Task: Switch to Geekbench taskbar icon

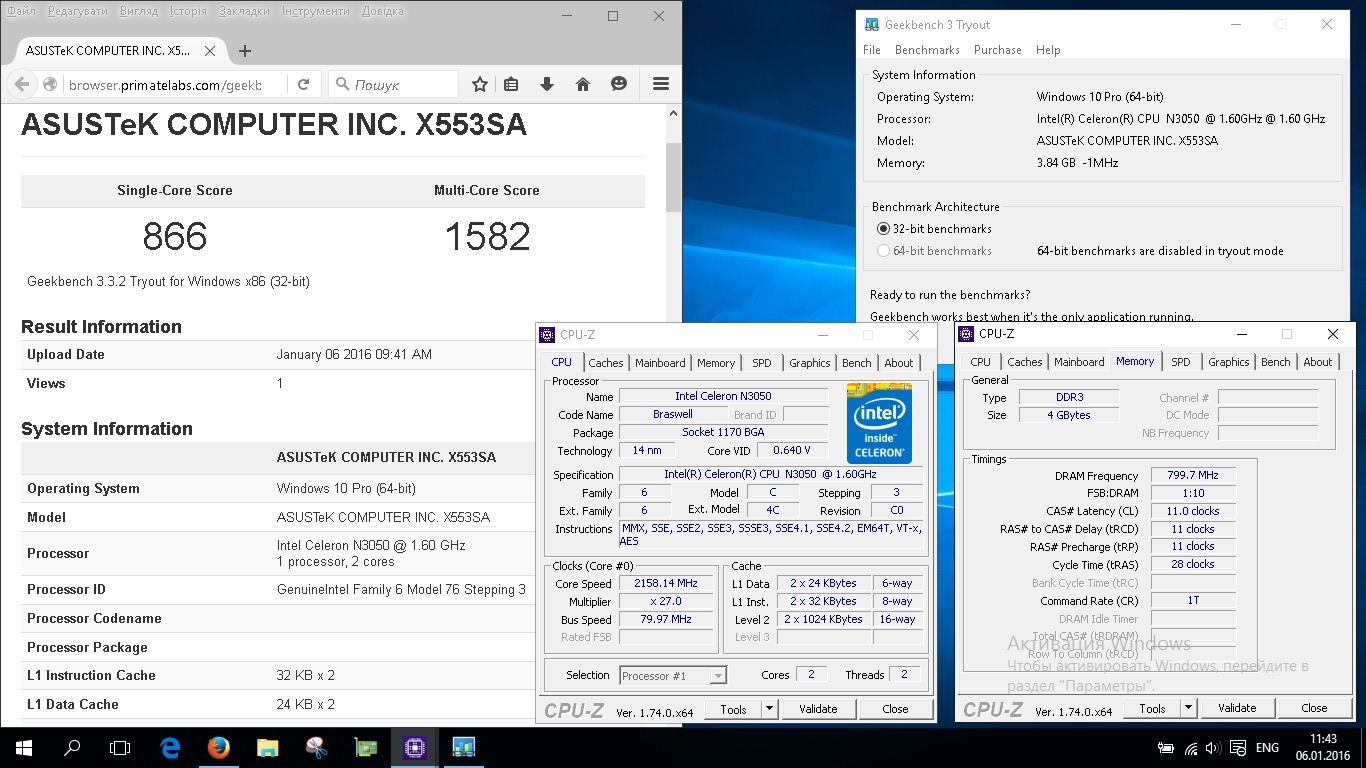Action: click(x=463, y=747)
